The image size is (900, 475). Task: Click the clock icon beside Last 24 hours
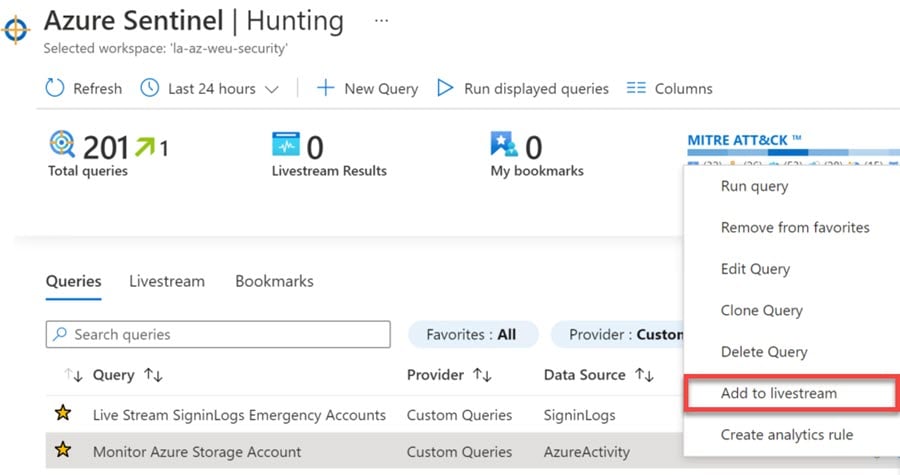pyautogui.click(x=150, y=88)
